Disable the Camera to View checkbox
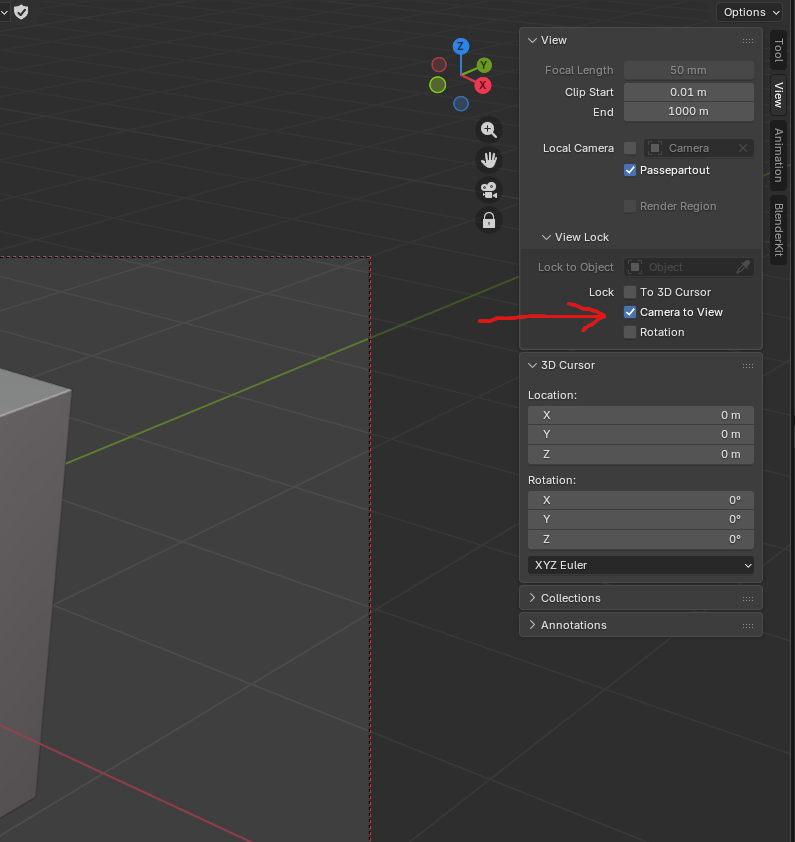795x842 pixels. coord(630,312)
